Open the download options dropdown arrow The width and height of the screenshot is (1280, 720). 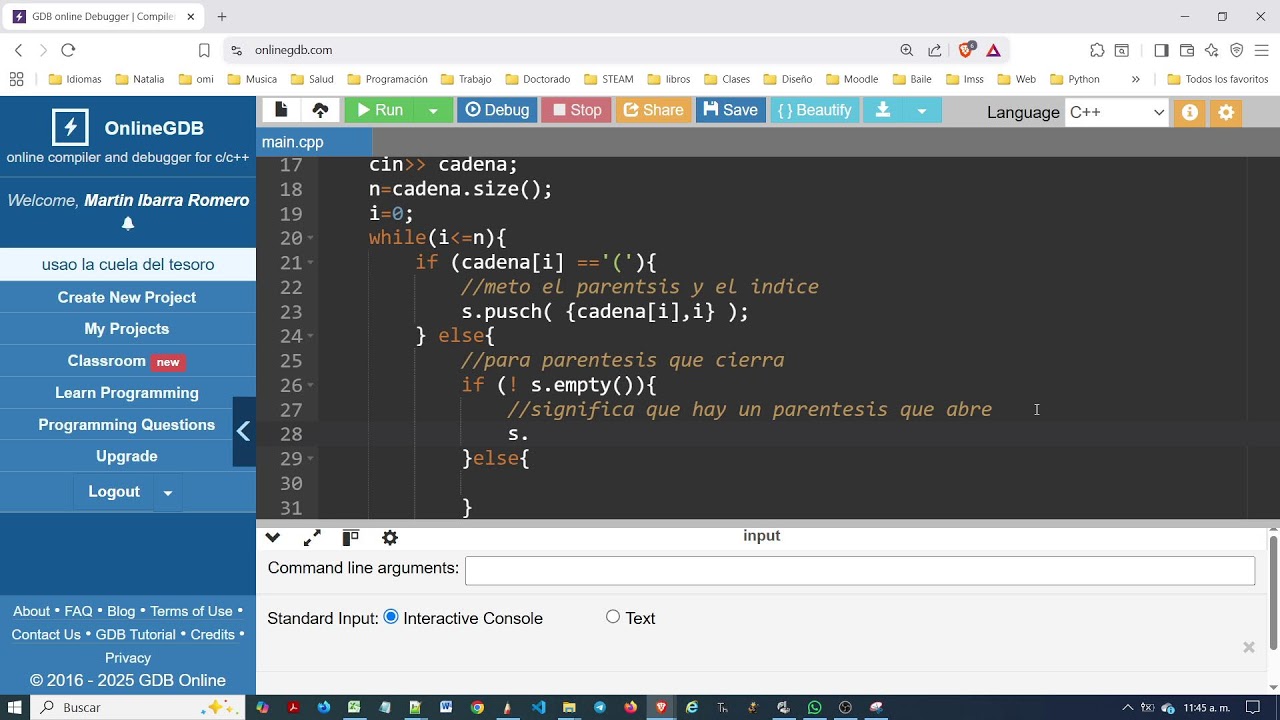click(x=922, y=110)
